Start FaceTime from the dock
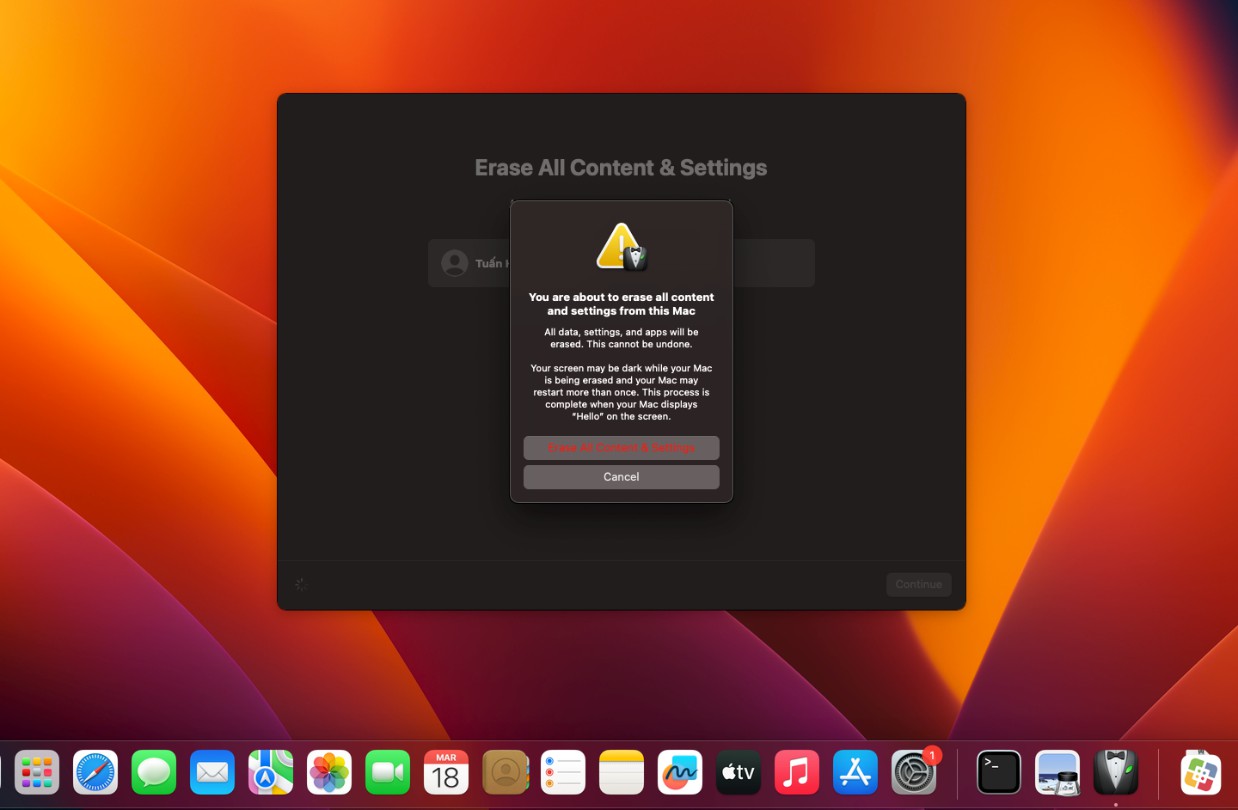The image size is (1238, 810). (x=388, y=772)
